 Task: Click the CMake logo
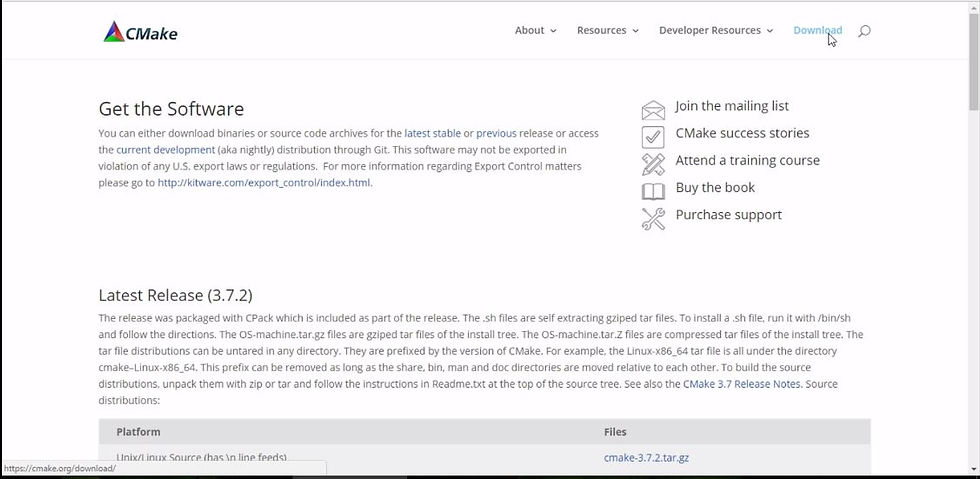click(140, 31)
